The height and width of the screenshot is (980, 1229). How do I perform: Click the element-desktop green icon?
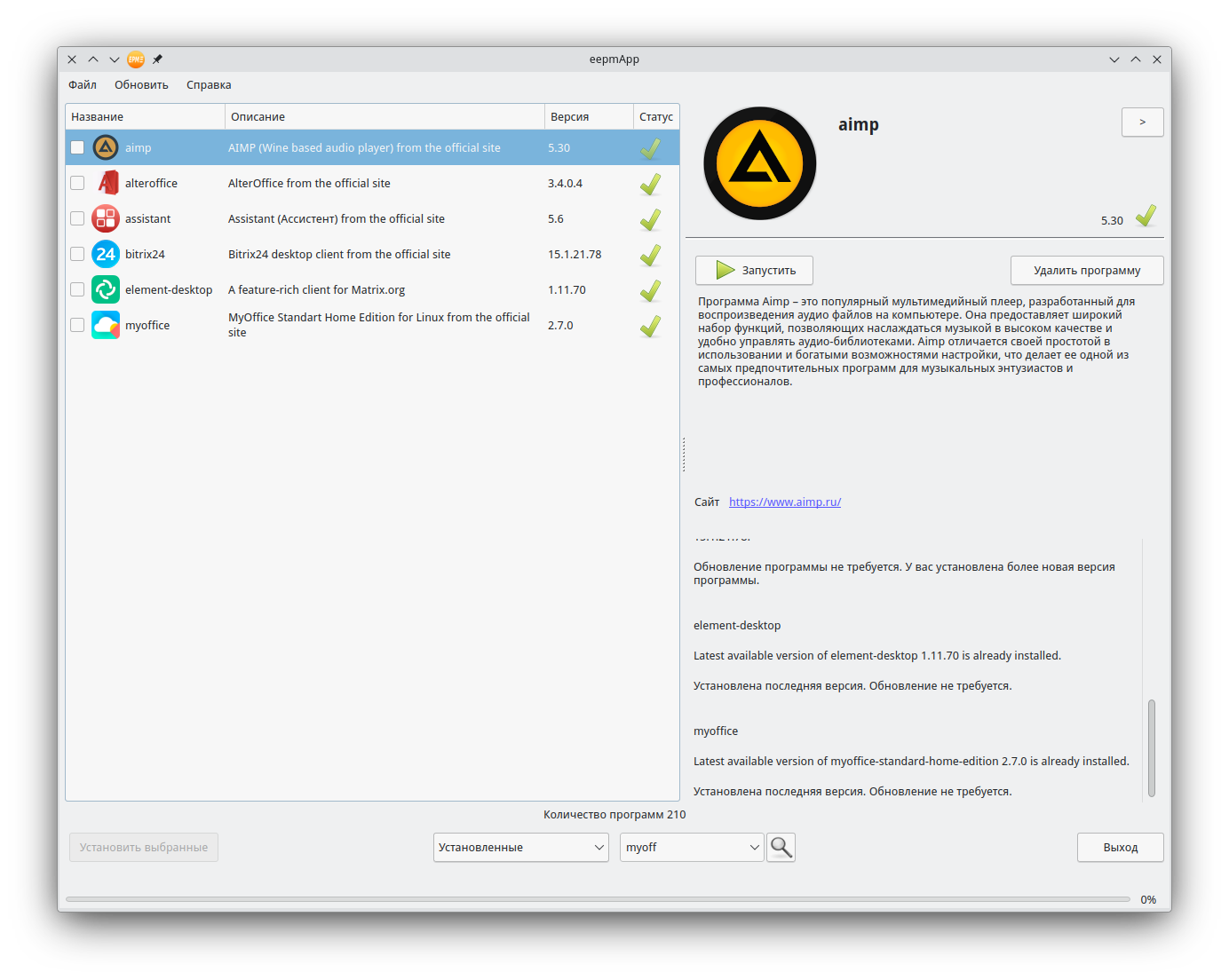[106, 289]
